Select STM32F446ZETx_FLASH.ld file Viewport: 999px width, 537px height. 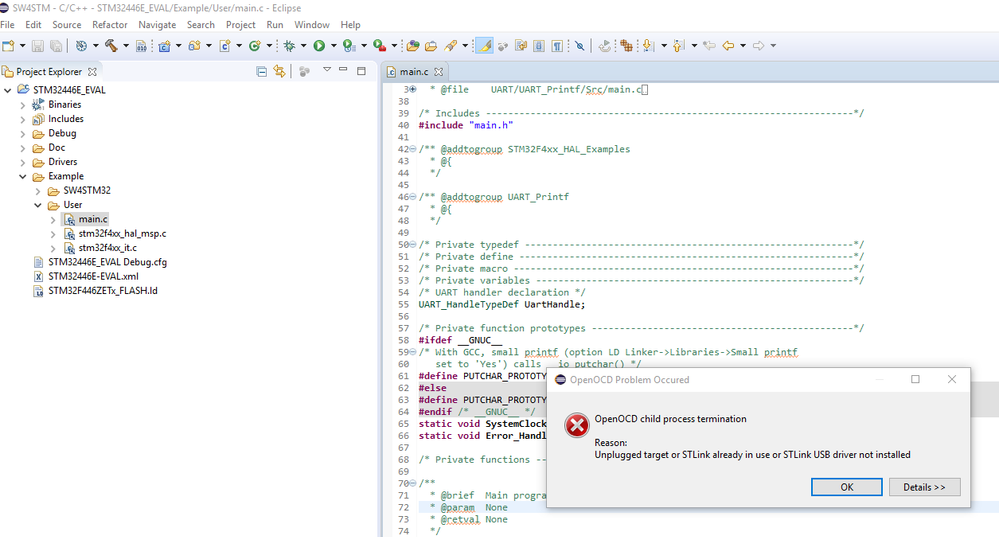coord(103,291)
